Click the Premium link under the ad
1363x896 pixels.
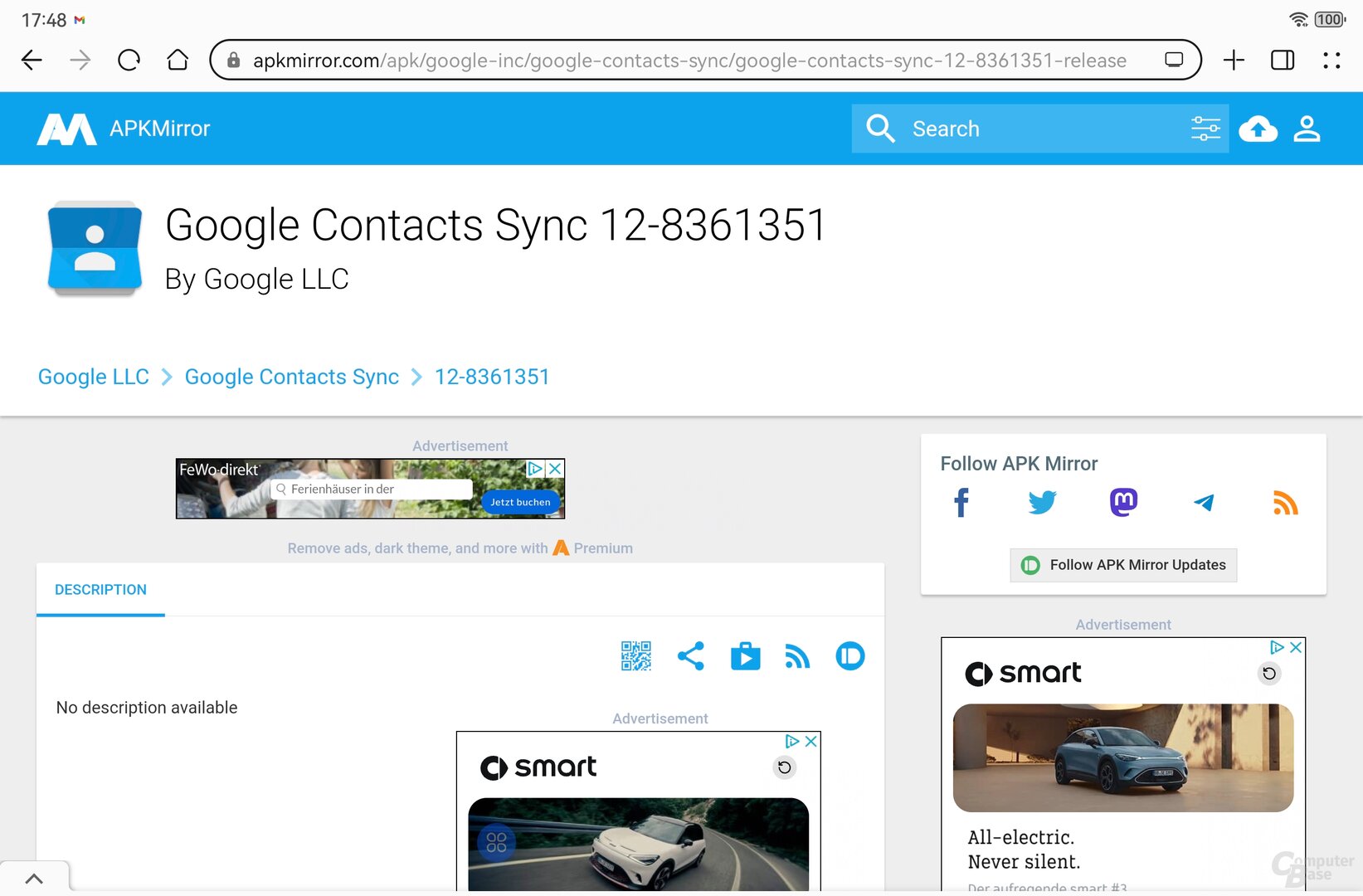[x=592, y=548]
